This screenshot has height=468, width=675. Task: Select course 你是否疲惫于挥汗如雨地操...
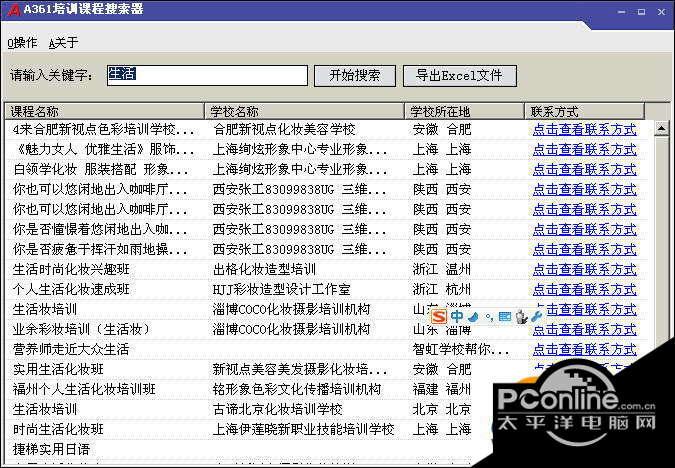(100, 250)
